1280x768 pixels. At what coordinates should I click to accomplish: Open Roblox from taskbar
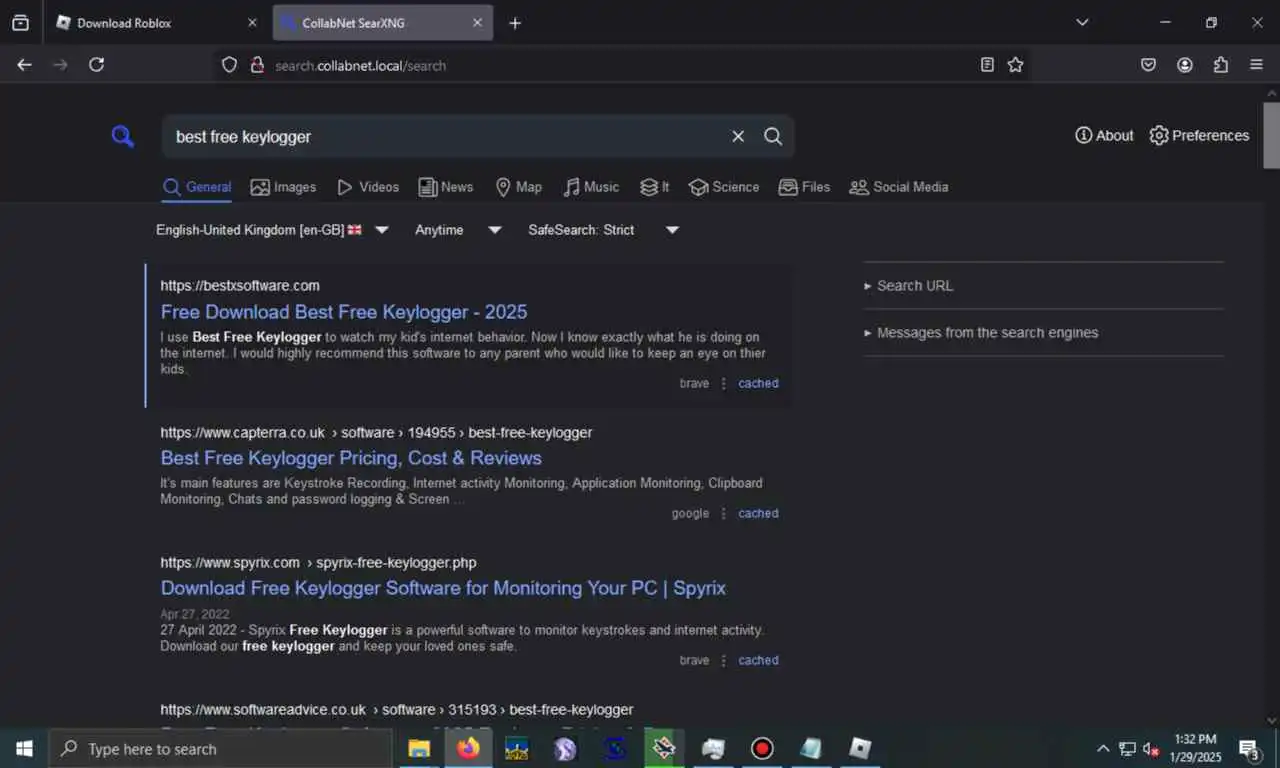860,749
